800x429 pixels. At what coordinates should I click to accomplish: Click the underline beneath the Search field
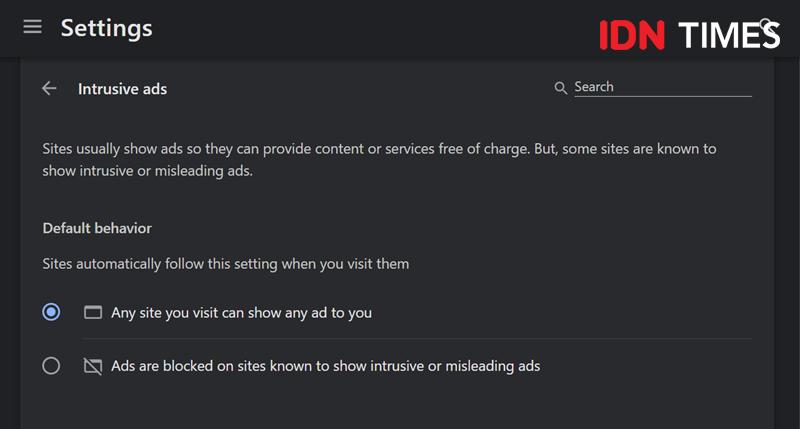coord(663,96)
